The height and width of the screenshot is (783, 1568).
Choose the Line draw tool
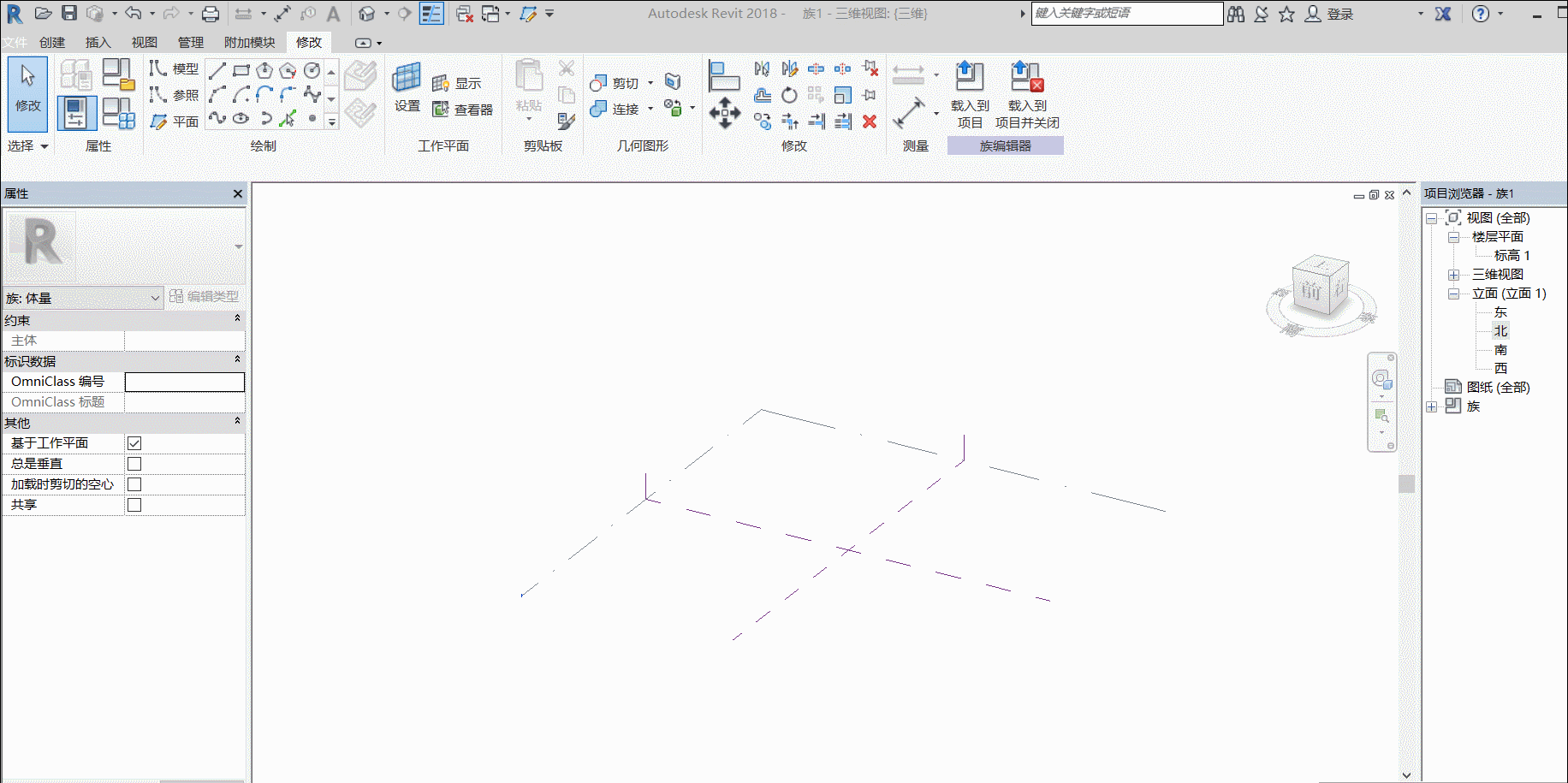tap(217, 70)
